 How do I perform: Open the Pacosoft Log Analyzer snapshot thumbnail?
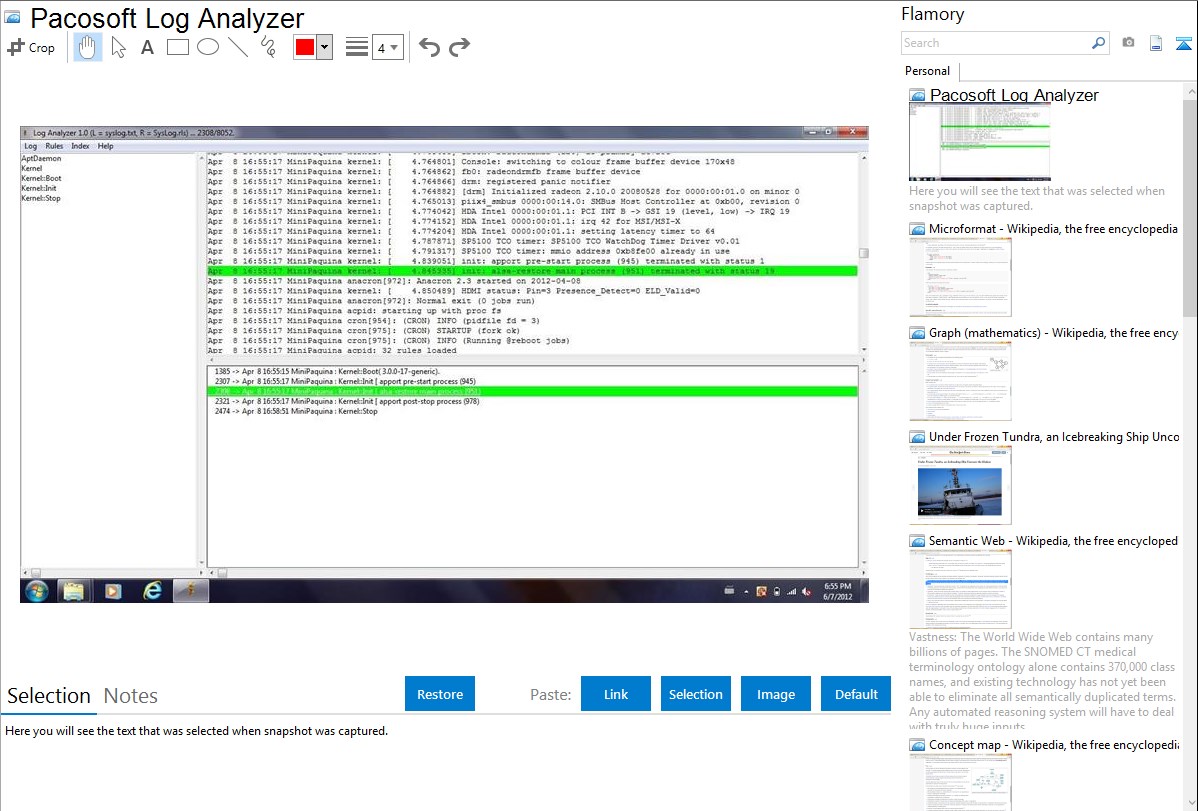(979, 142)
